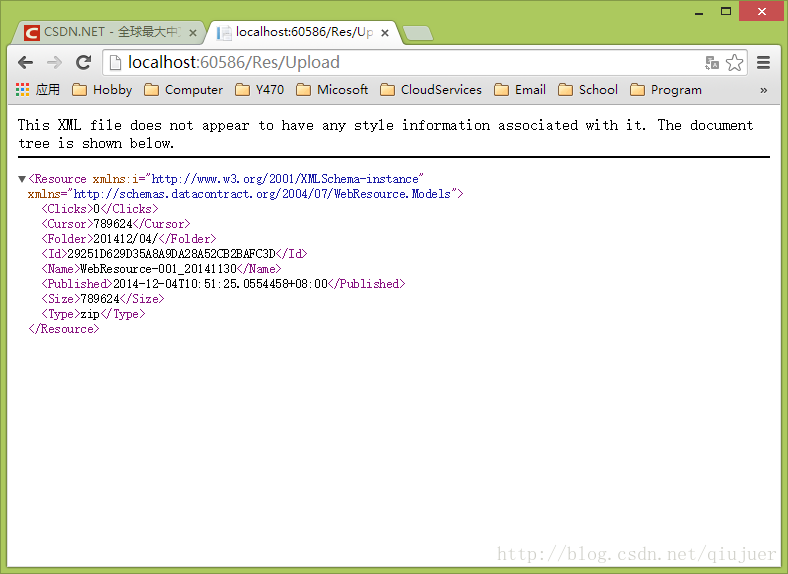
Task: Click the page icon in the address bar
Action: [115, 63]
